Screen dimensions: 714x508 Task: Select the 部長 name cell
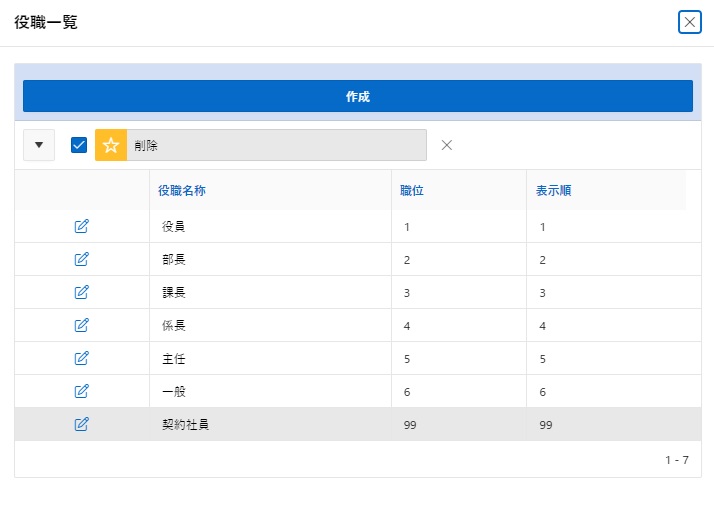[270, 259]
